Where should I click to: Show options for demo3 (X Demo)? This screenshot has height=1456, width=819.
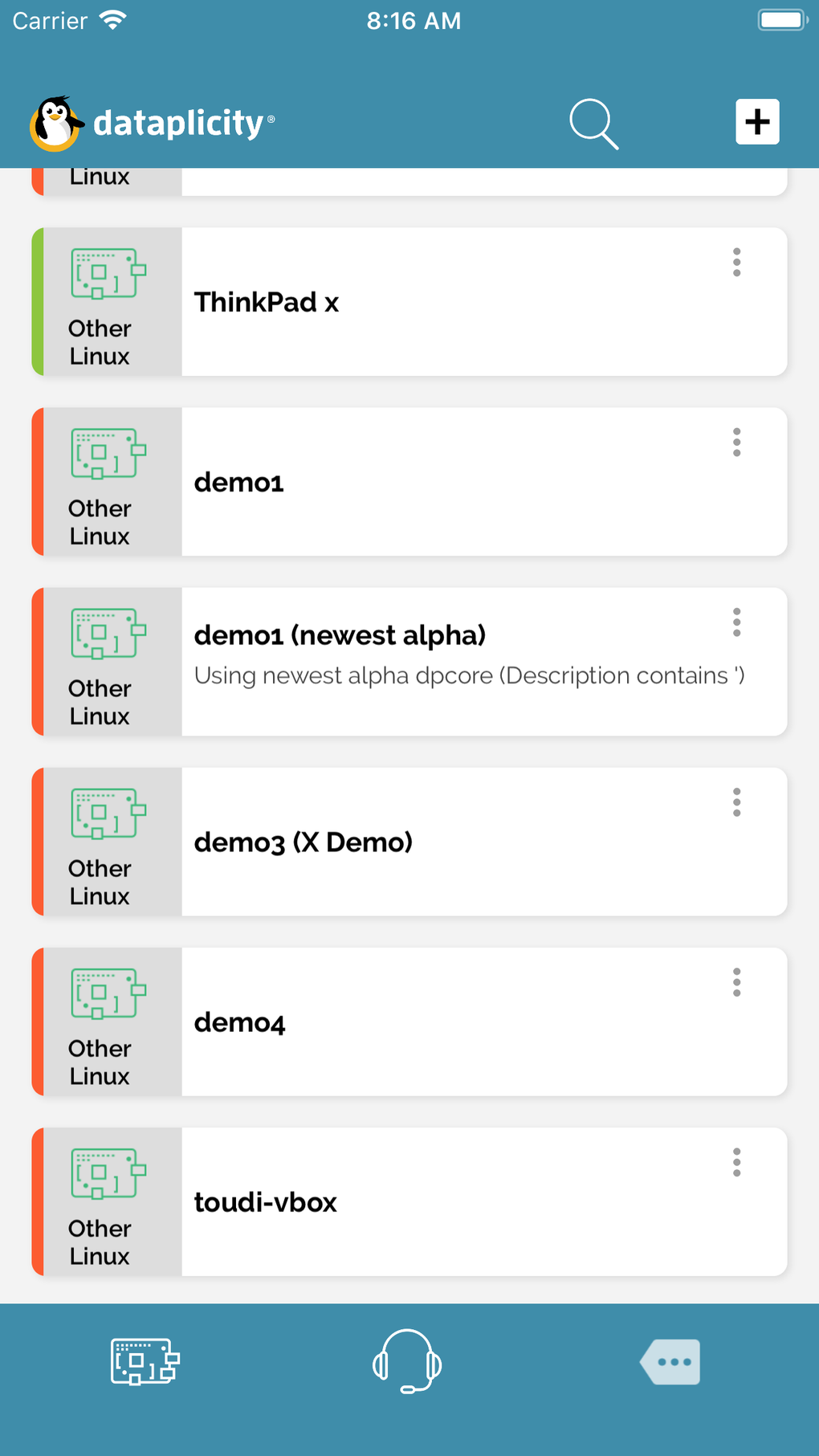pyautogui.click(x=736, y=802)
